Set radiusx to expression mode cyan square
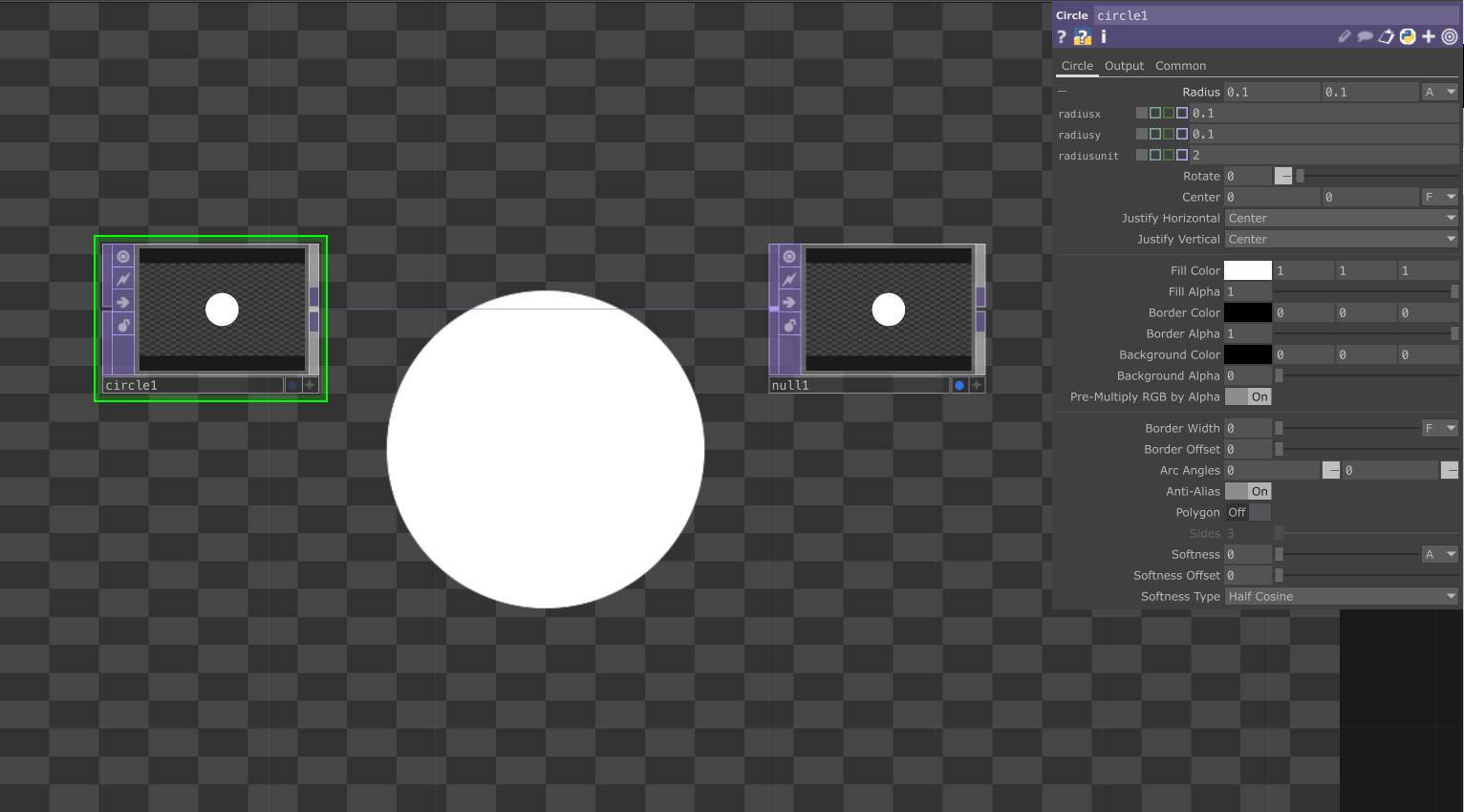 click(x=1154, y=113)
